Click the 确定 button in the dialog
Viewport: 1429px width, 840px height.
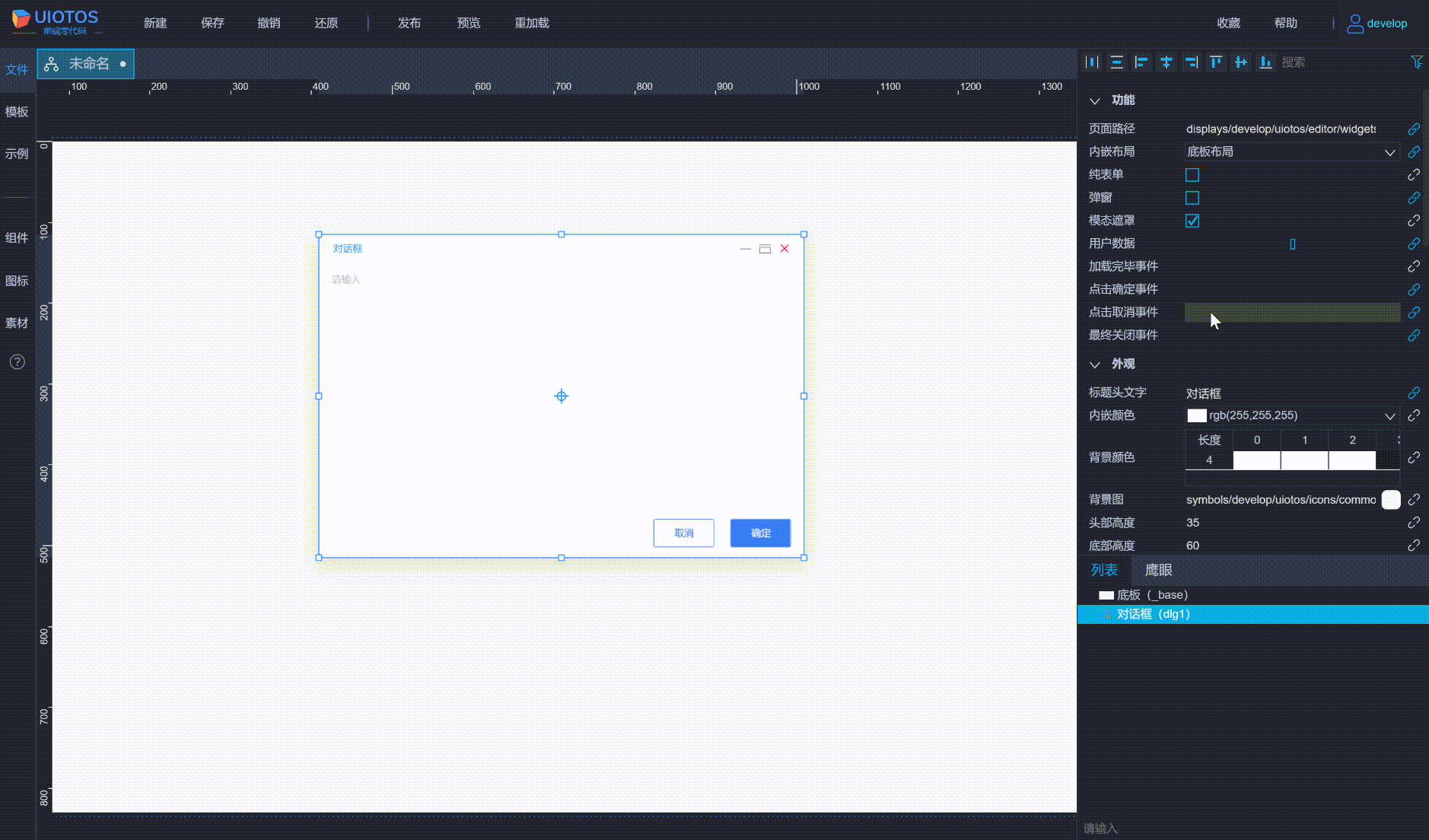pos(761,533)
